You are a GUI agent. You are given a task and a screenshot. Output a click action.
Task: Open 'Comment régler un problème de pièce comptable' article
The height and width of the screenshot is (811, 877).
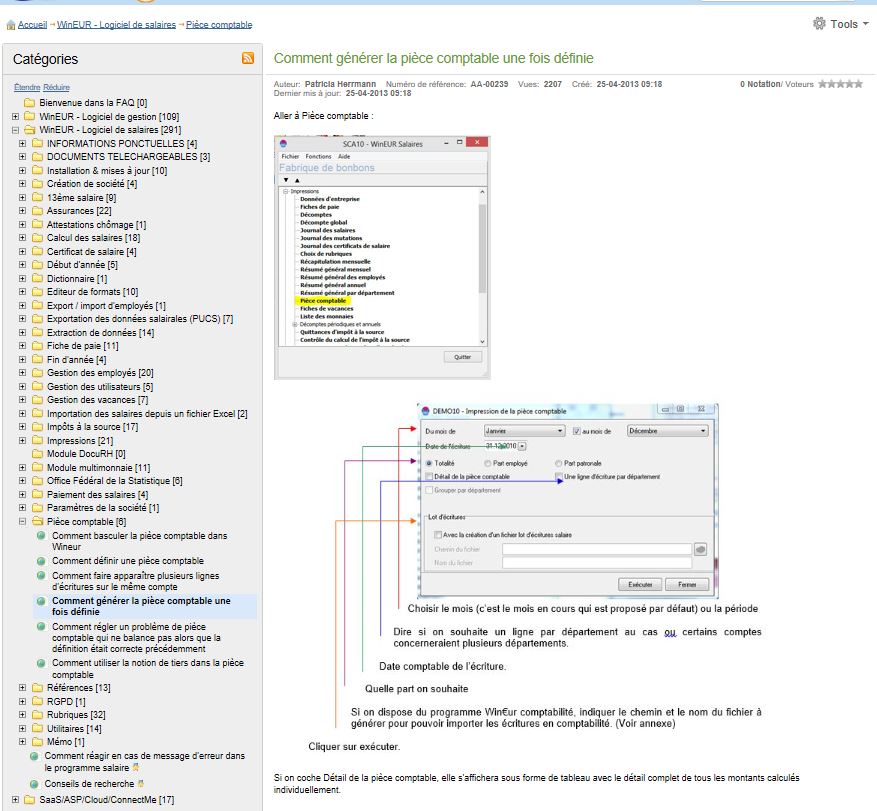coord(136,638)
